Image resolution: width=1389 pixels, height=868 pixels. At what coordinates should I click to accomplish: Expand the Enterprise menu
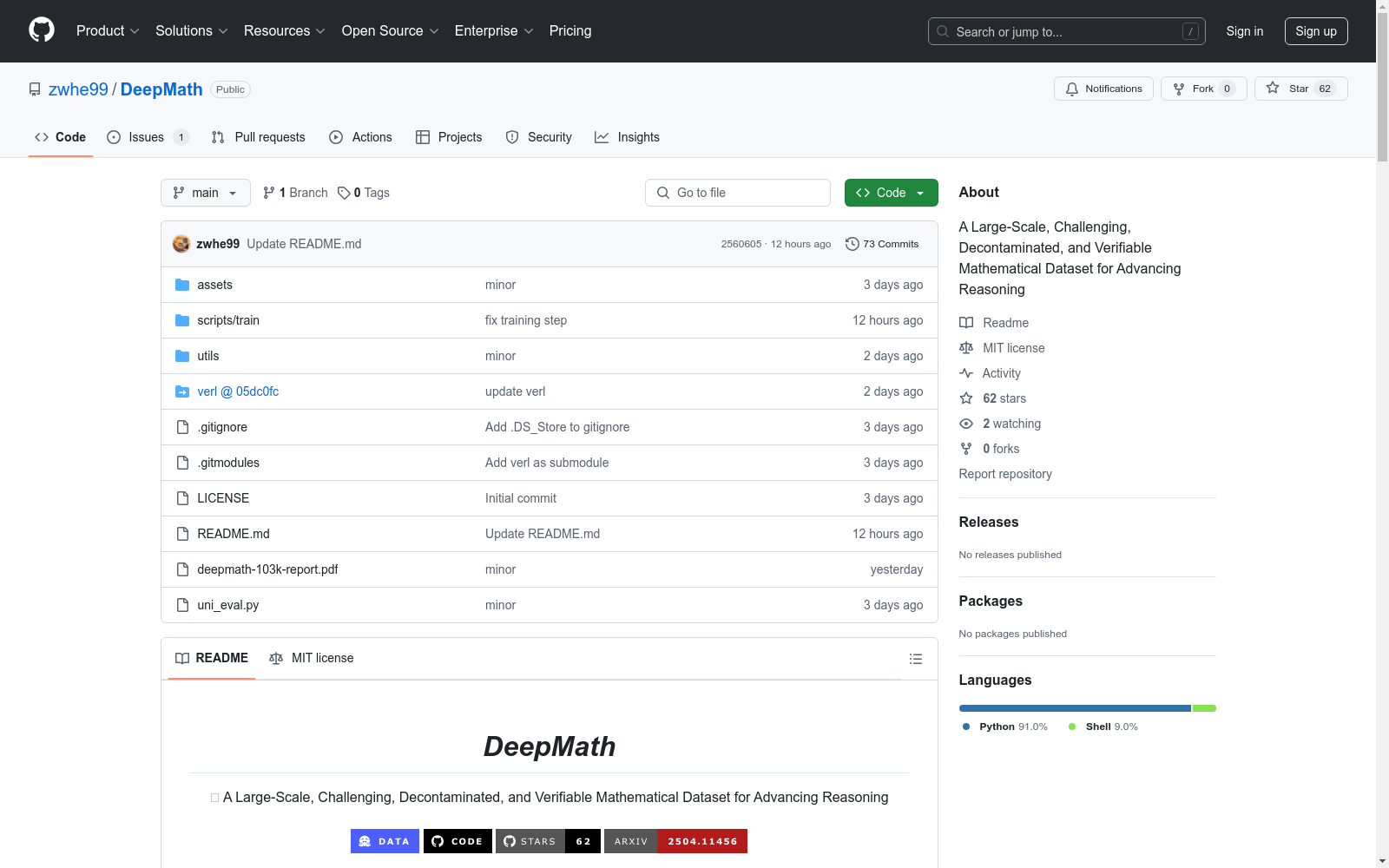[494, 31]
